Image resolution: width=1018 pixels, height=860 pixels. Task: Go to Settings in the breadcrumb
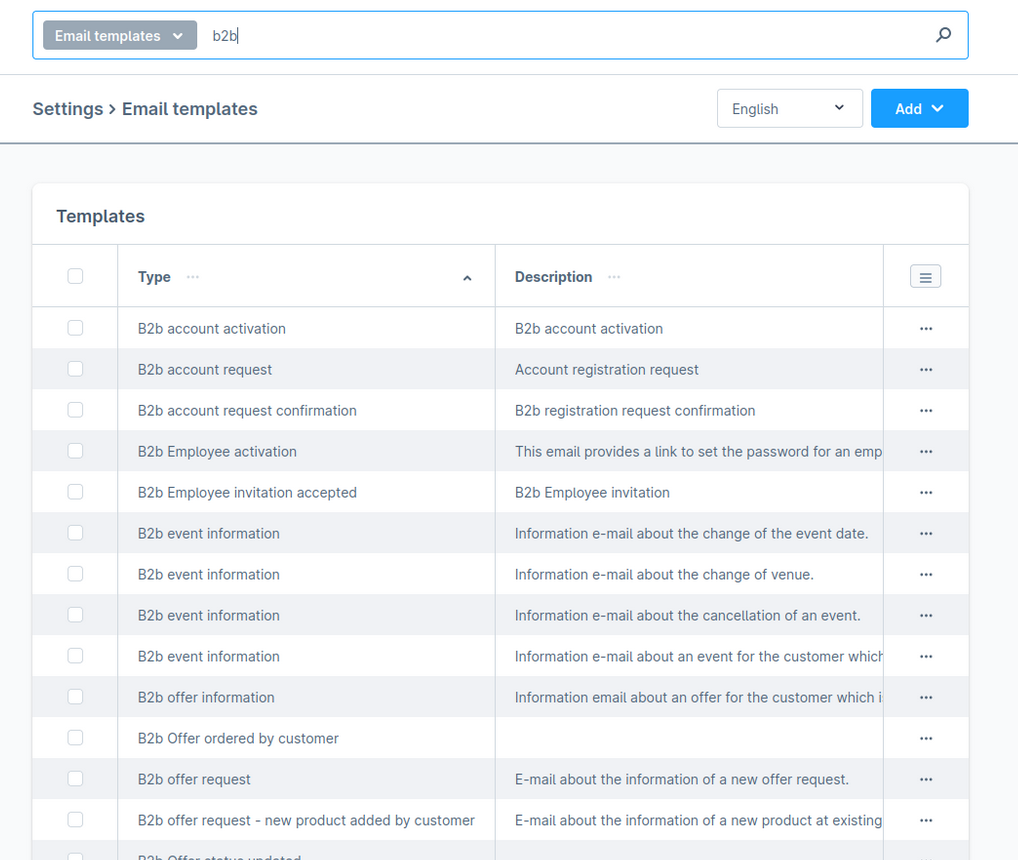[67, 109]
